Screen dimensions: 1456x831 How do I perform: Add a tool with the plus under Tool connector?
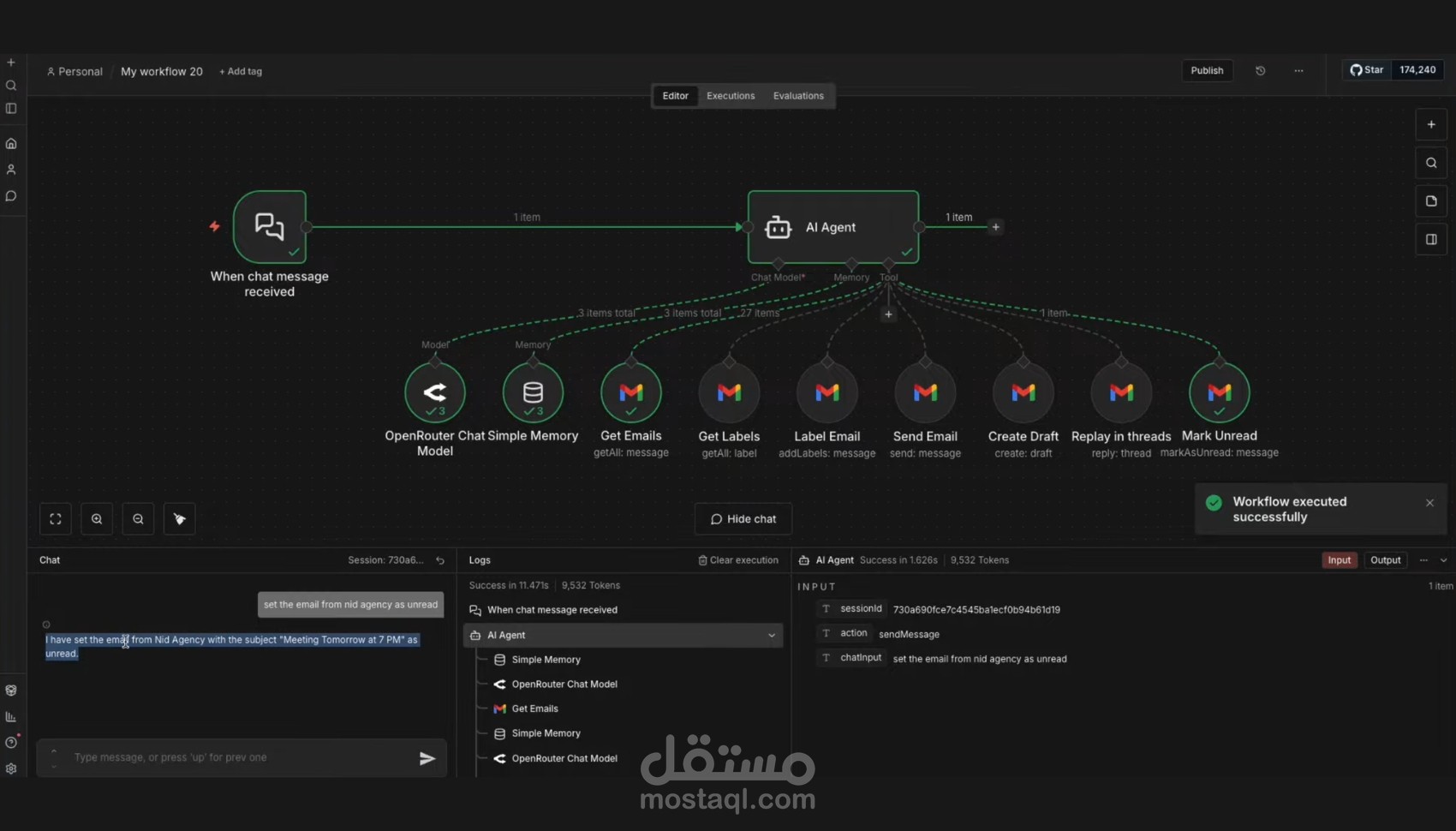888,314
